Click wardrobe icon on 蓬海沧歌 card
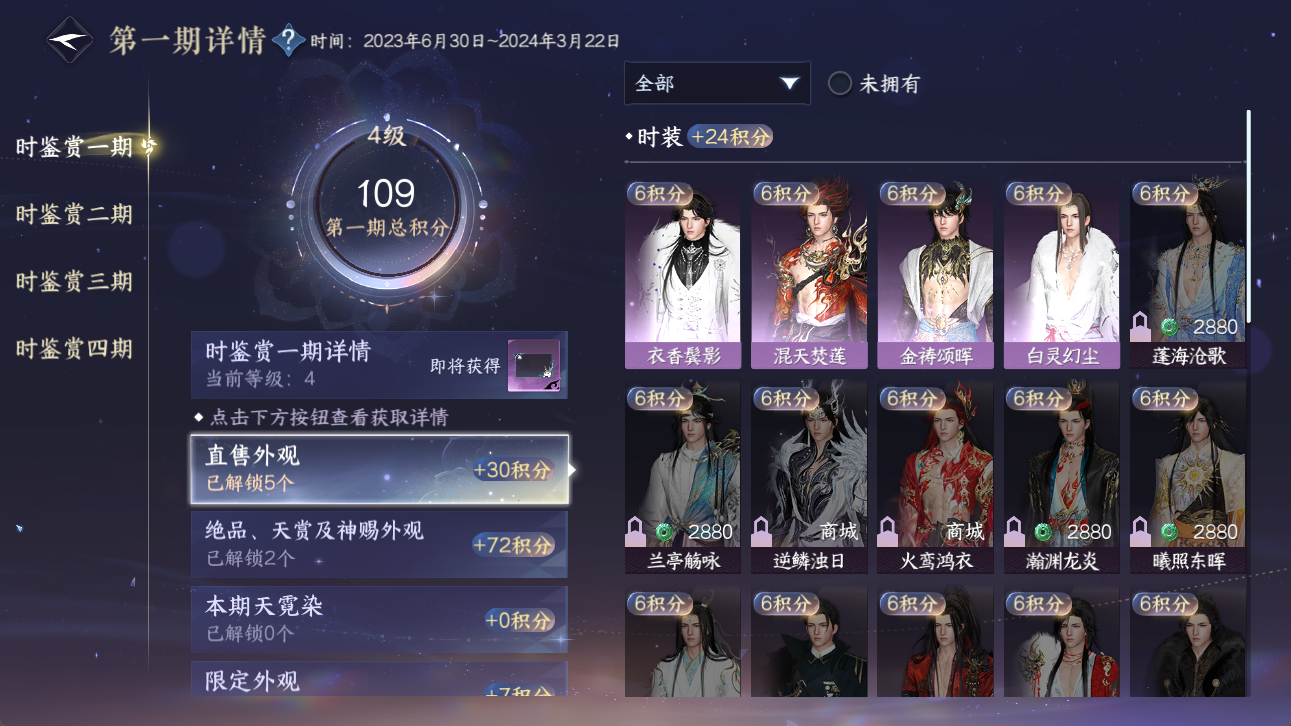The image size is (1291, 726). [x=1139, y=326]
